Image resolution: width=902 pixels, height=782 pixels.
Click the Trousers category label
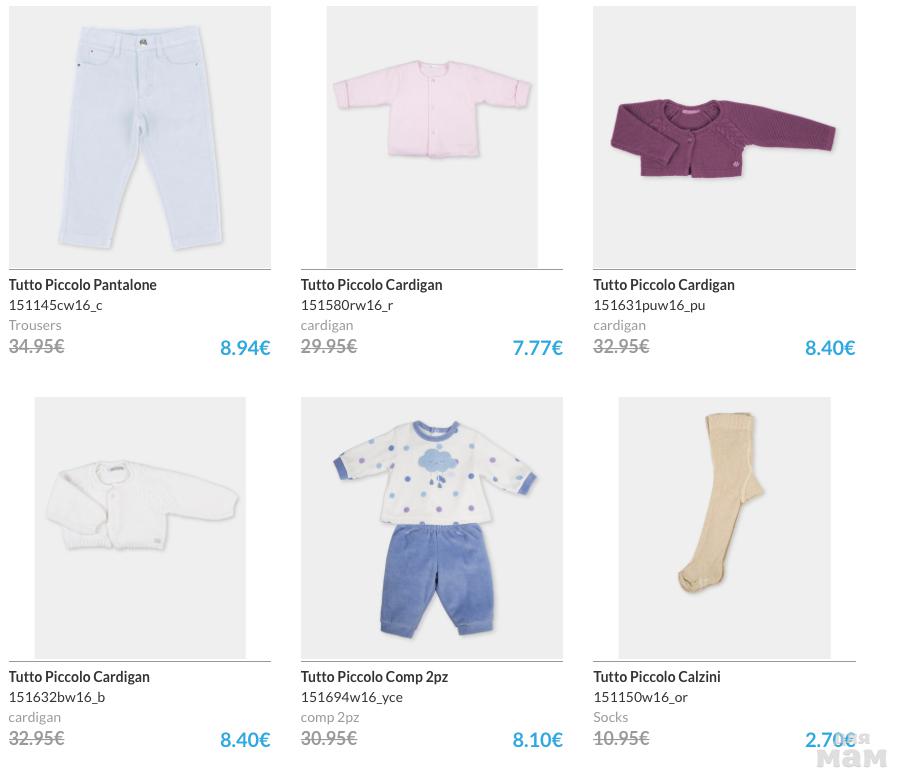(35, 325)
